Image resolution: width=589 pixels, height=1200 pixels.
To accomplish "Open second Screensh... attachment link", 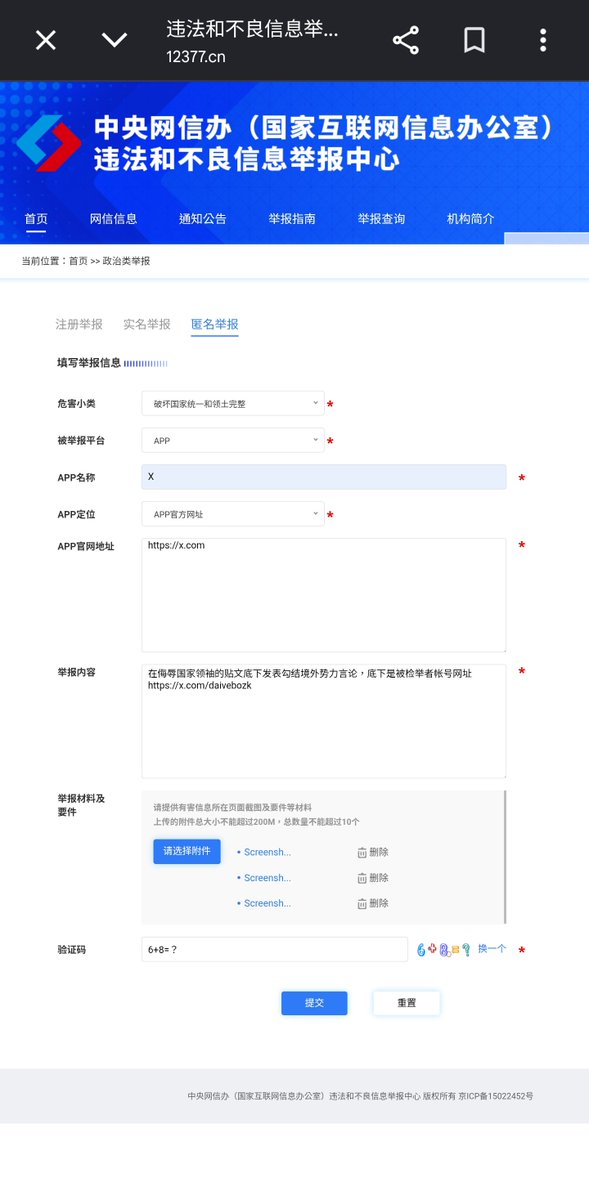I will point(267,878).
